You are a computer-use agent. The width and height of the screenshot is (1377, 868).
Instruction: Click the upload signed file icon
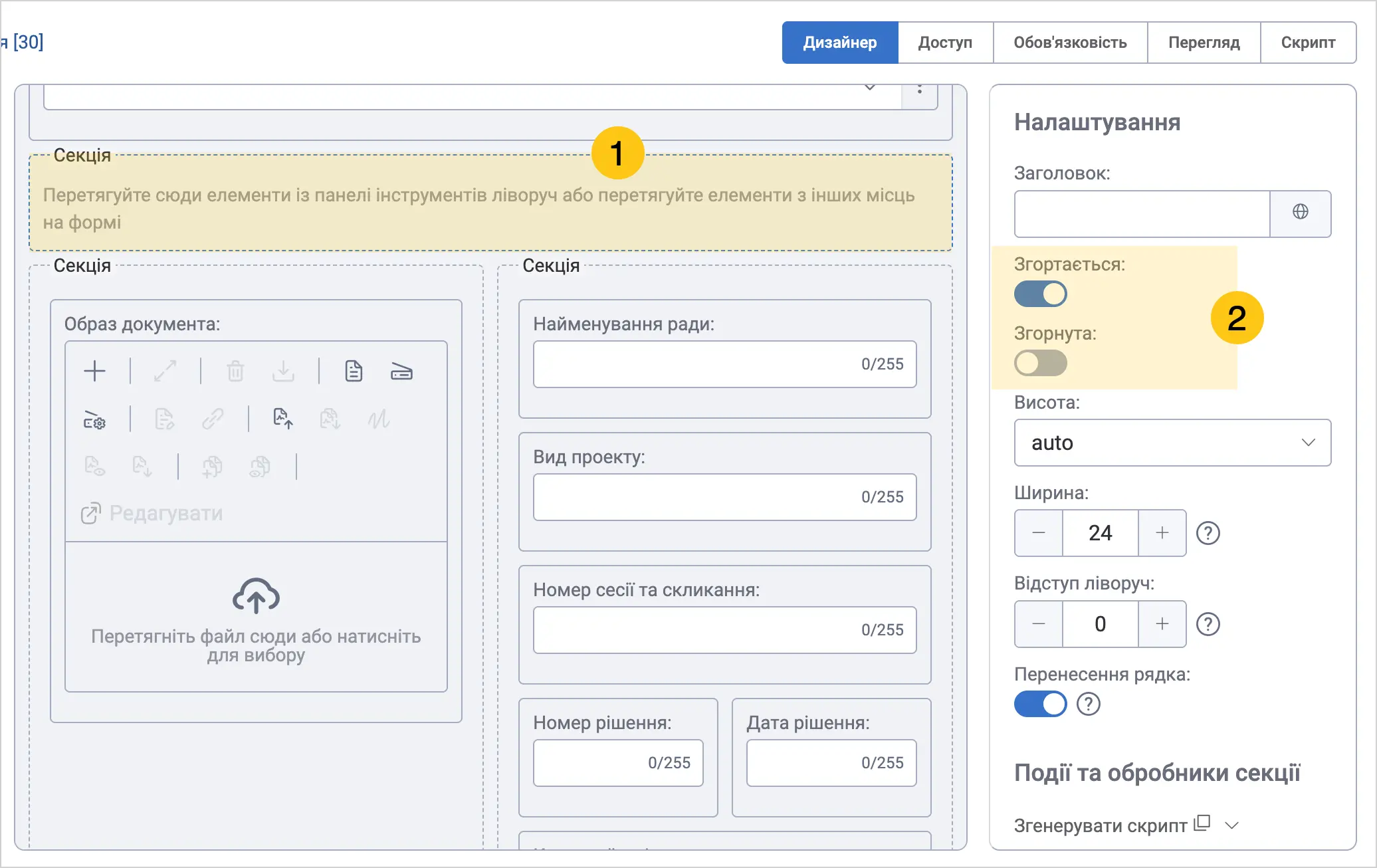pyautogui.click(x=283, y=419)
